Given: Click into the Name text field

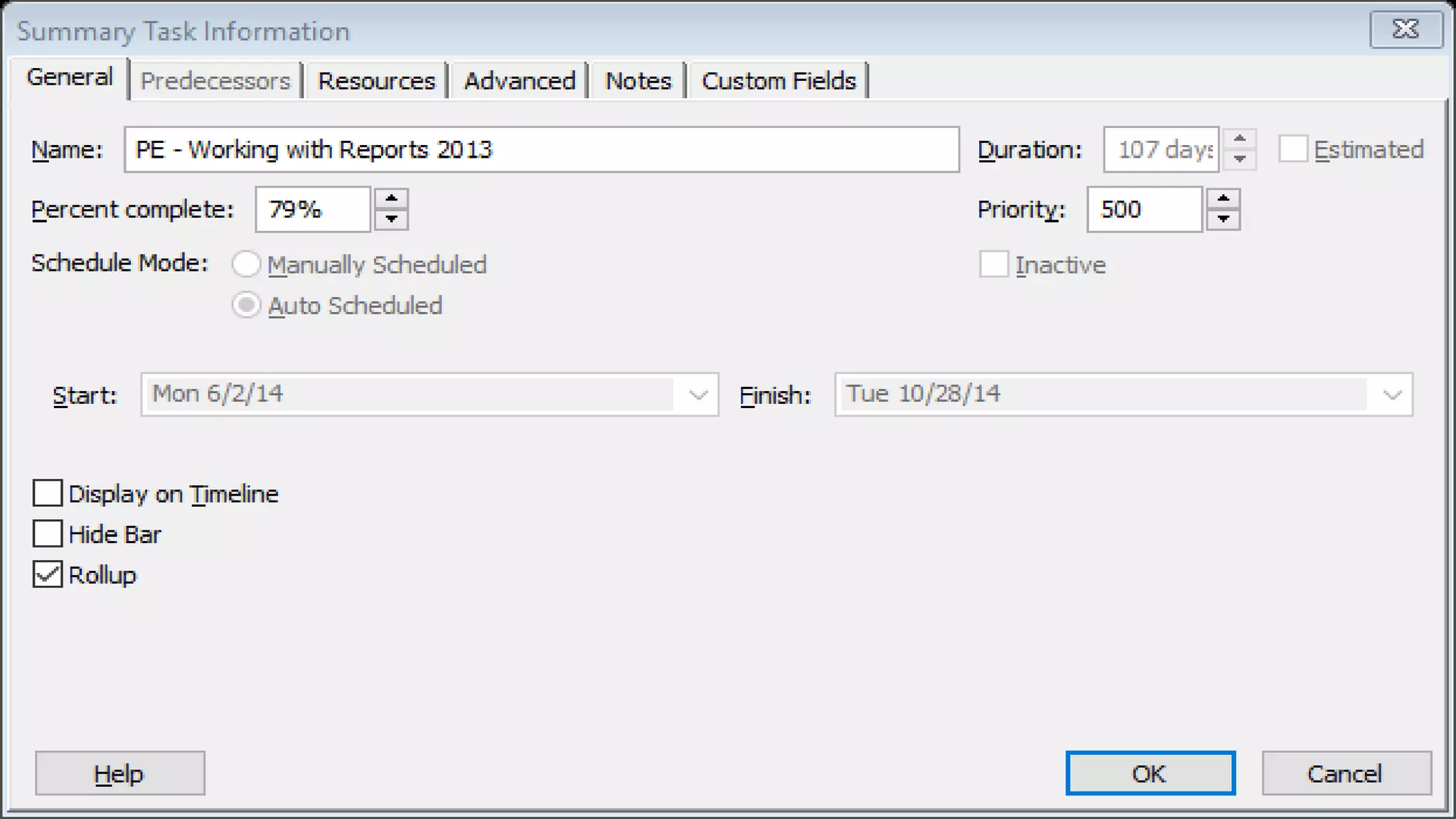Looking at the screenshot, I should pyautogui.click(x=540, y=150).
